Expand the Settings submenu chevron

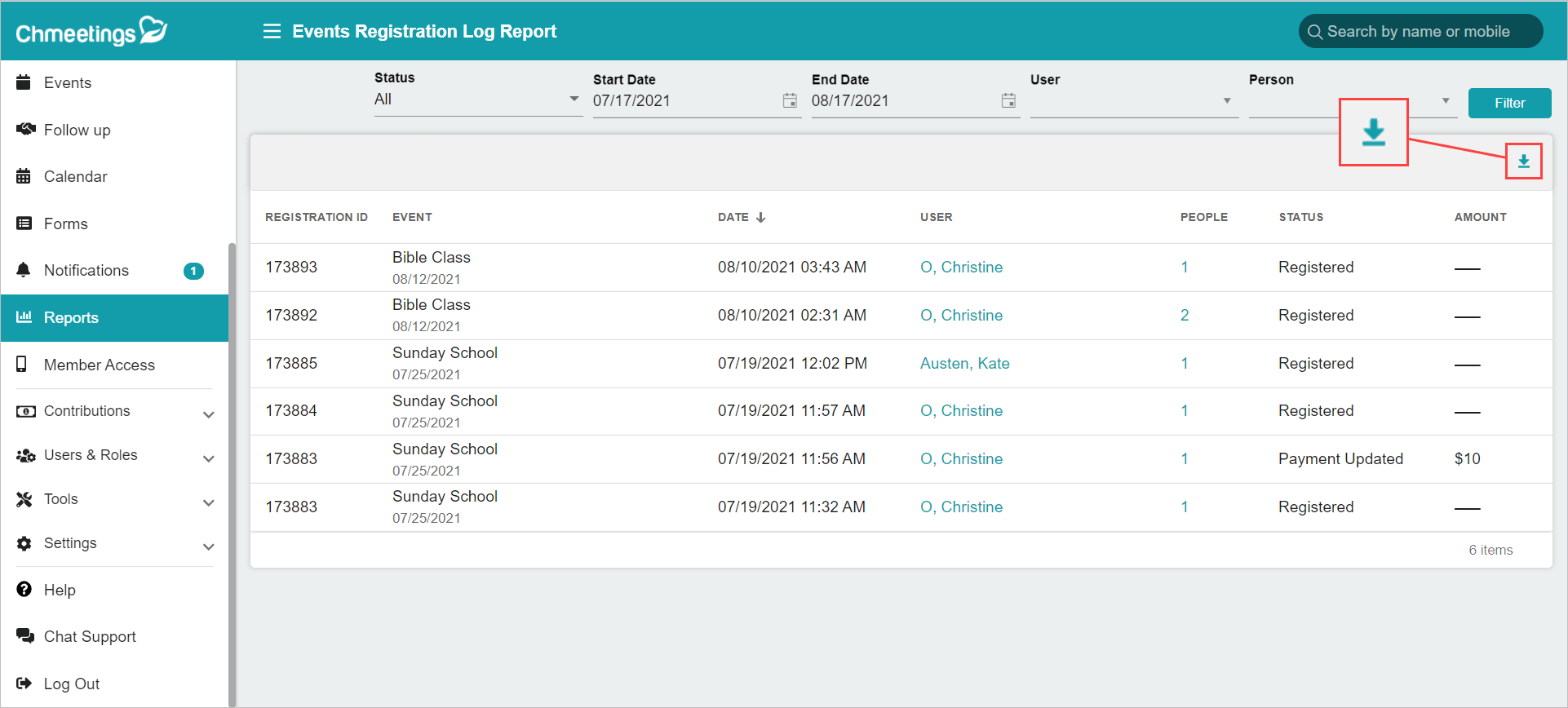tap(209, 546)
